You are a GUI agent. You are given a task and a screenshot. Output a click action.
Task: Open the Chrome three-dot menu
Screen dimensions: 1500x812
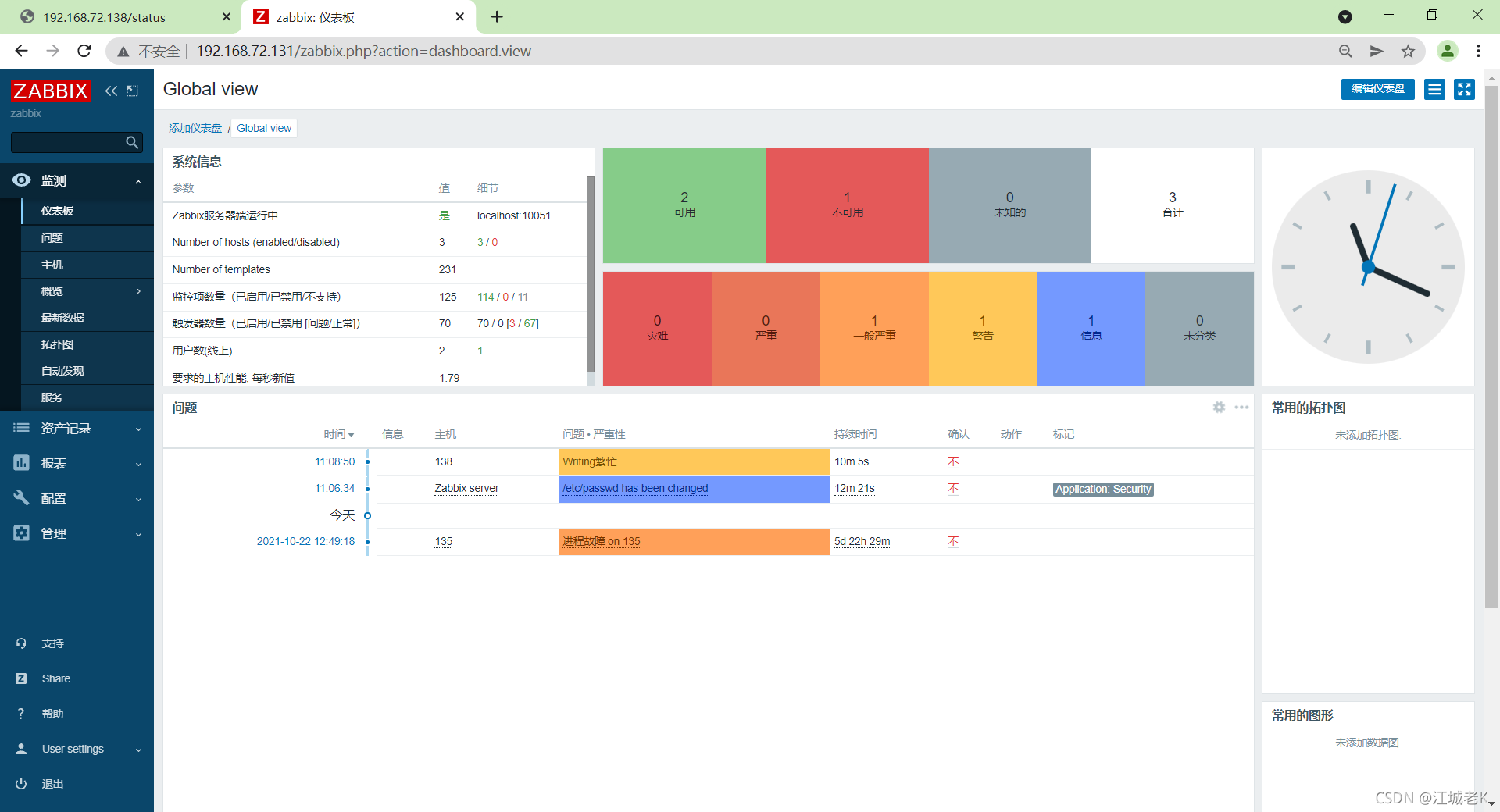[1478, 51]
